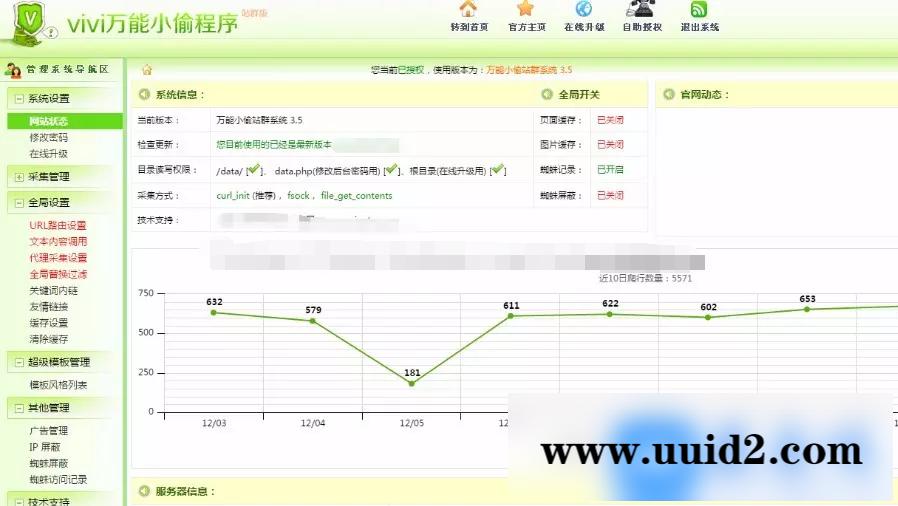
Task: Select 网站状态 in the sidebar
Action: tap(65, 121)
